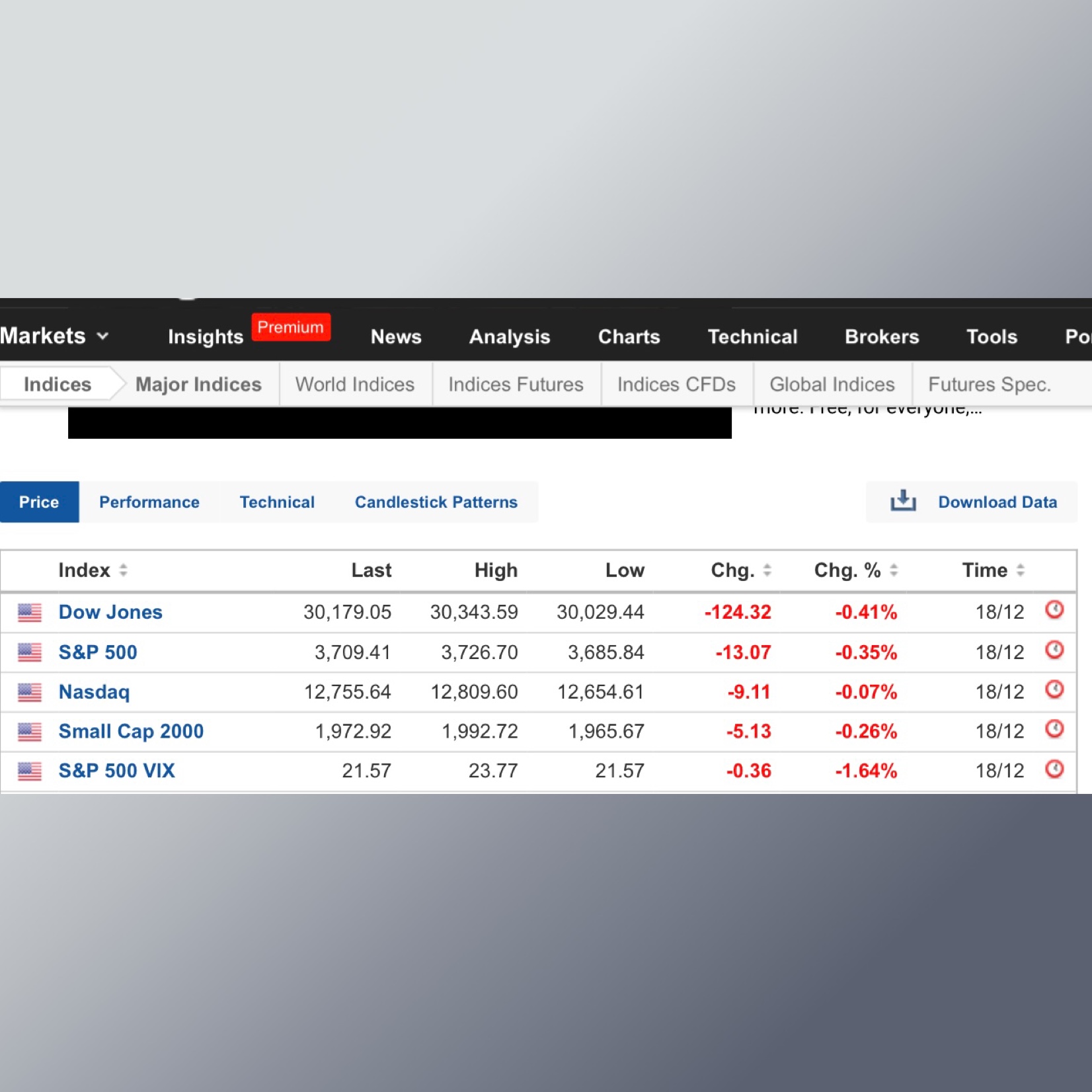Click the 3,709.41 S&P 500 last value
Screen dimensions: 1092x1092
pos(352,652)
